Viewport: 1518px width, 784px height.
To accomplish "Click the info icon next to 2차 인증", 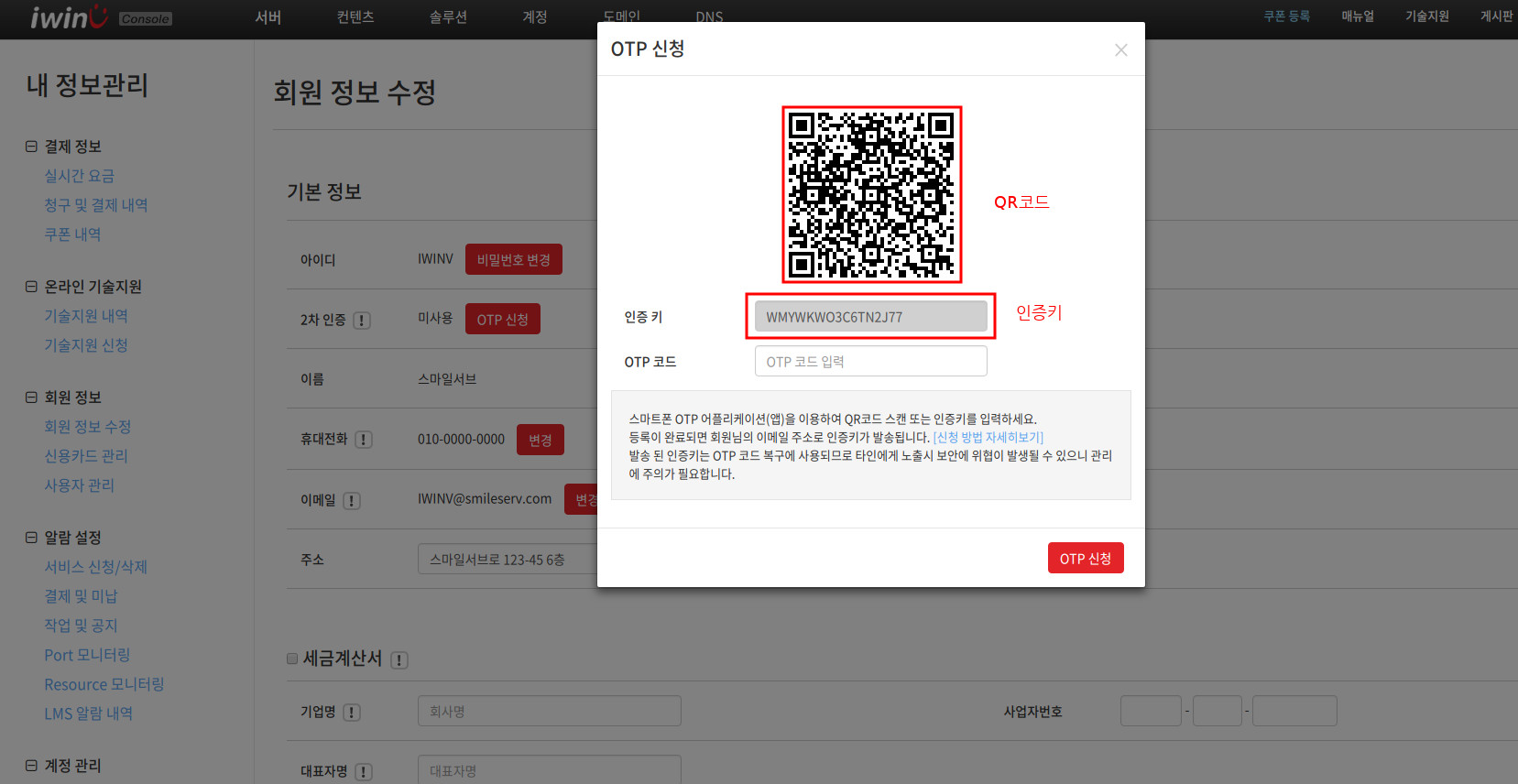I will point(362,321).
